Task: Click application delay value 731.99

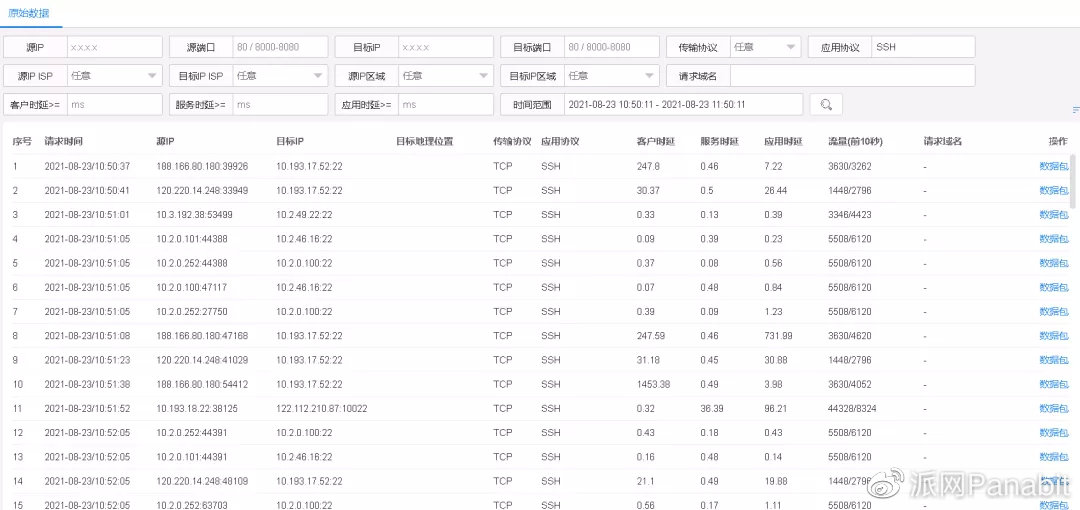Action: pyautogui.click(x=778, y=336)
